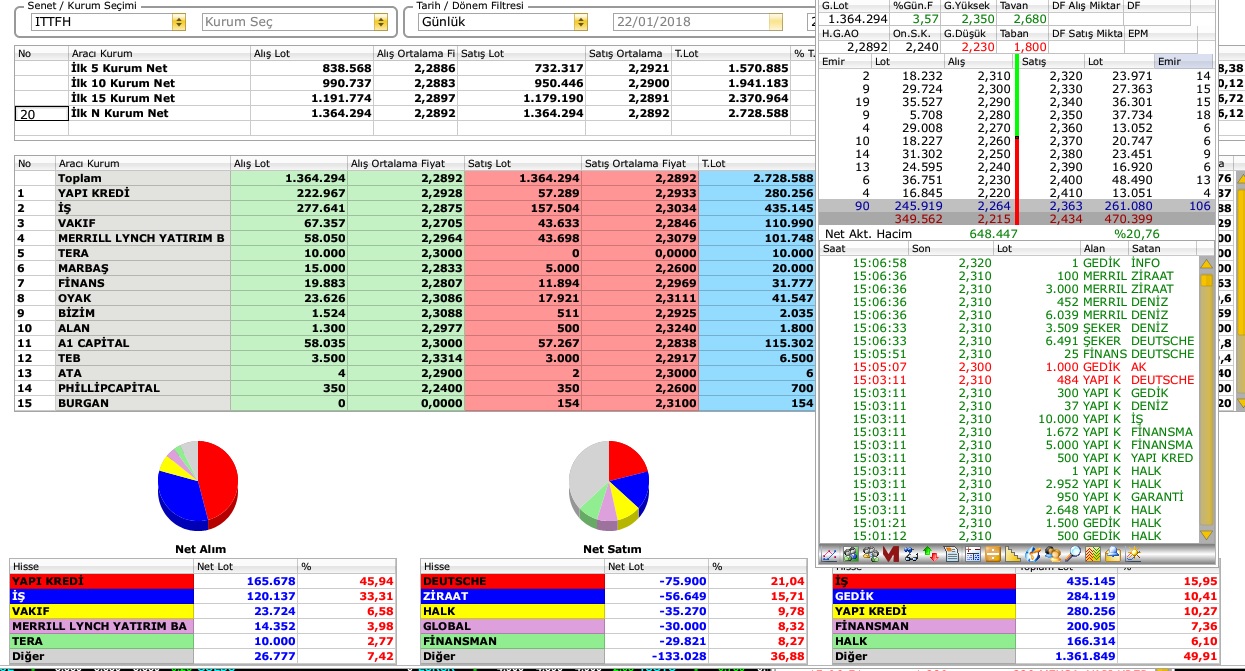1245x671 pixels.
Task: Click the trades list scrollbar up arrow
Action: [x=1206, y=265]
